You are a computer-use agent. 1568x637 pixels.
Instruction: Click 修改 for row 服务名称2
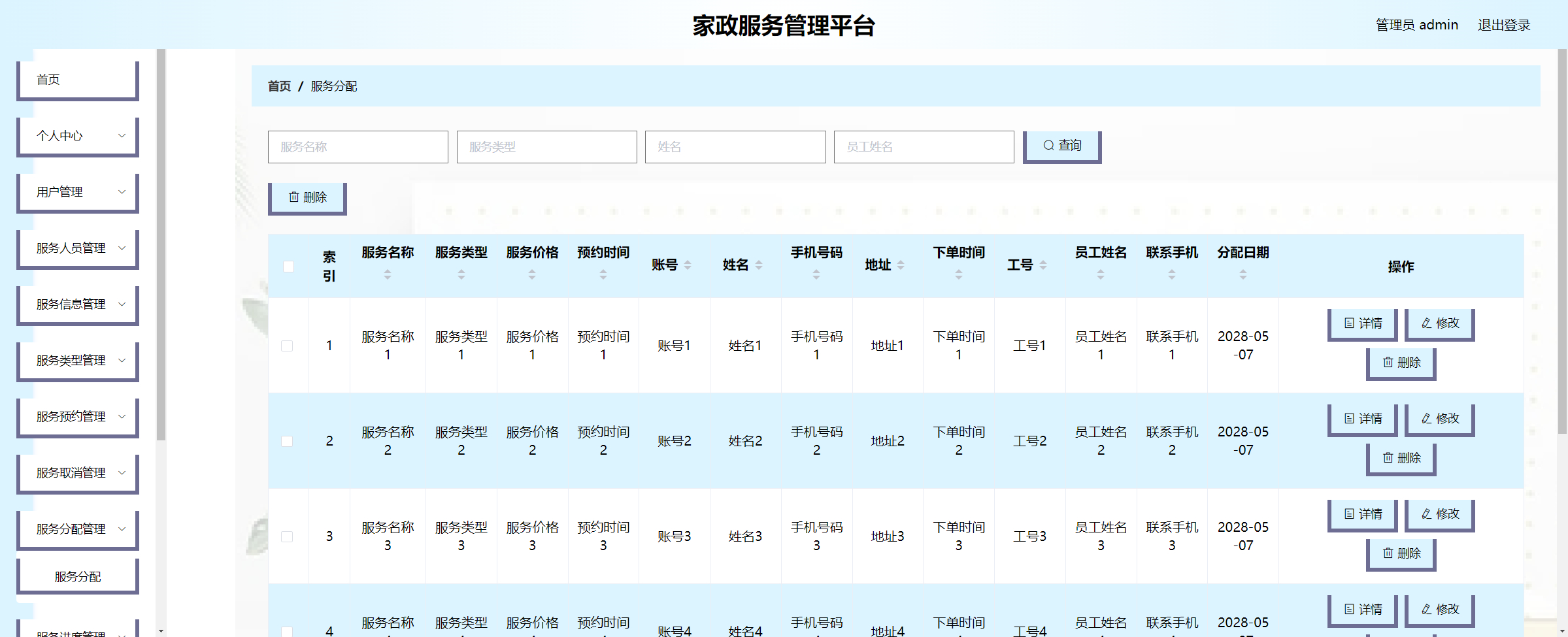coord(1440,419)
